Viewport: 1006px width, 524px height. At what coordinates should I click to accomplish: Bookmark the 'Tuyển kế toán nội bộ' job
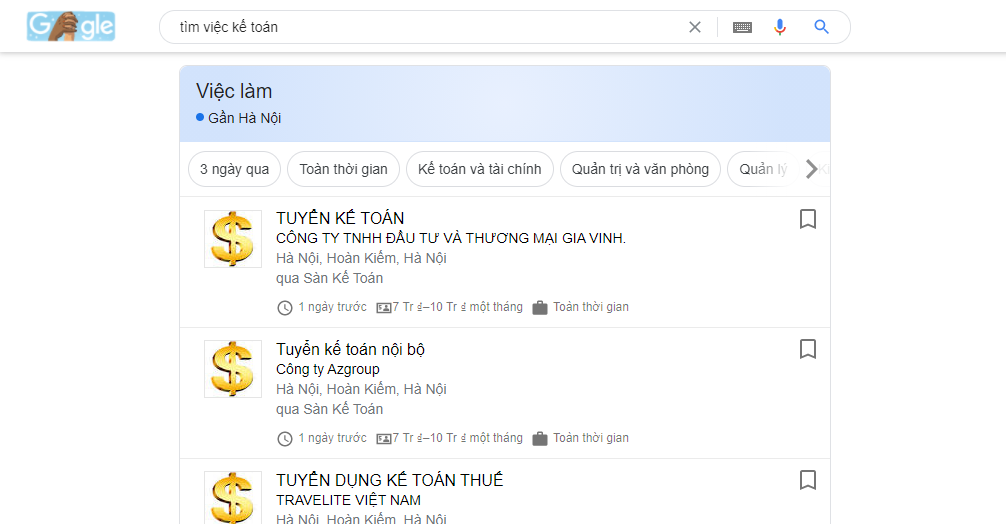808,350
